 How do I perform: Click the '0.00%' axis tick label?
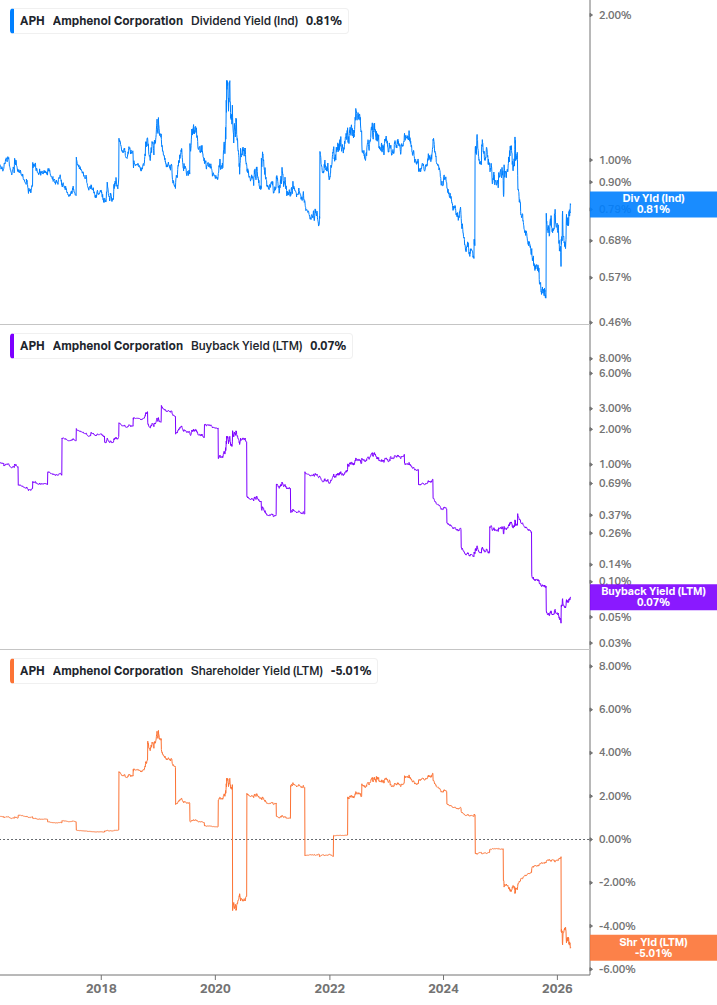tap(615, 840)
